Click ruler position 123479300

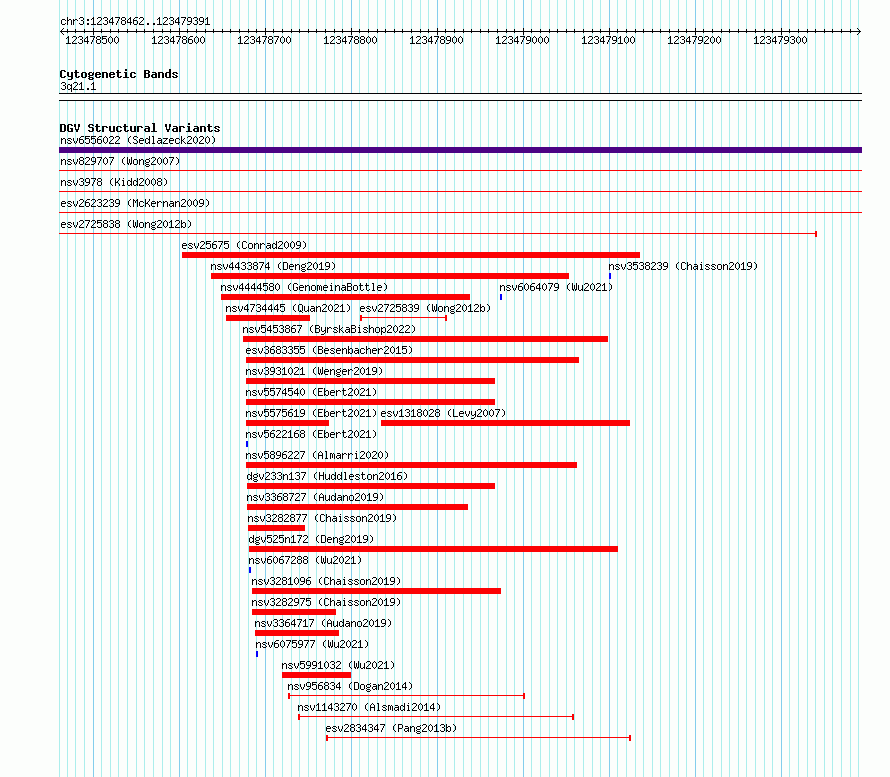780,40
